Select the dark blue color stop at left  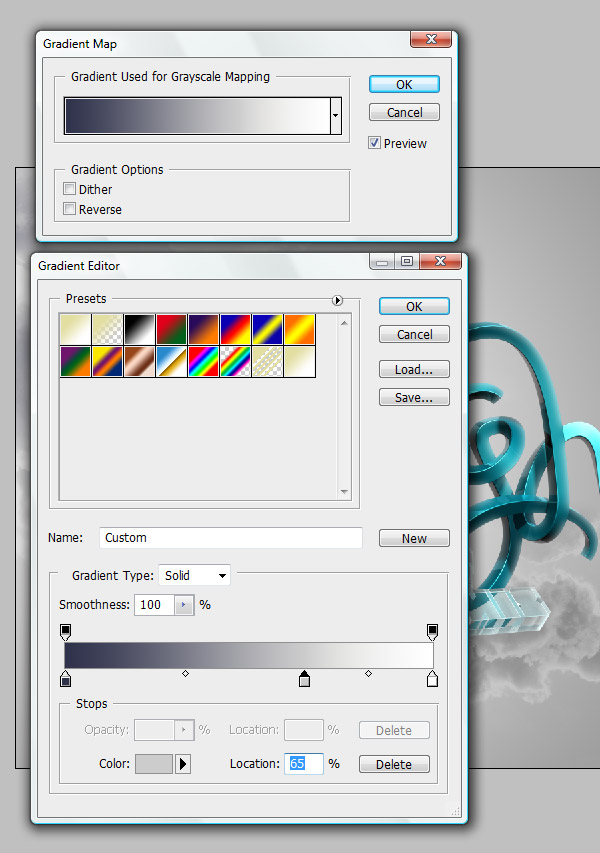(x=65, y=678)
